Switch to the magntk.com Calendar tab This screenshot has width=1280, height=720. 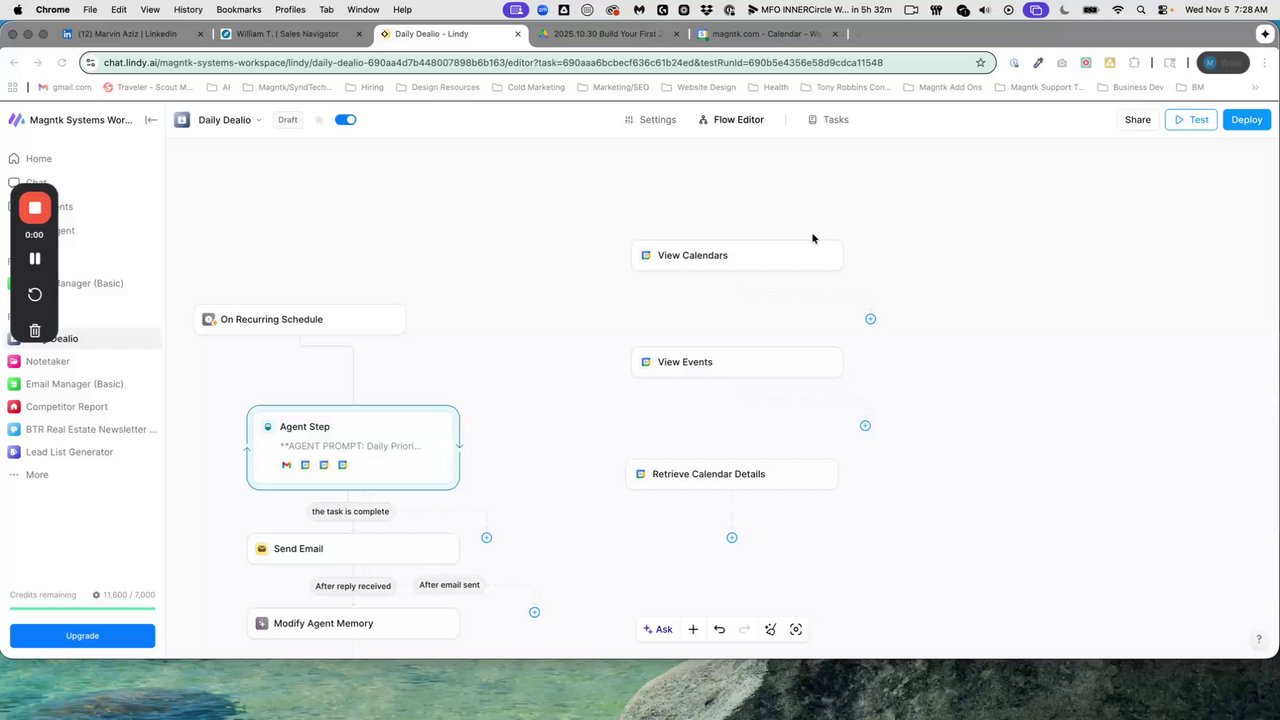coord(768,34)
